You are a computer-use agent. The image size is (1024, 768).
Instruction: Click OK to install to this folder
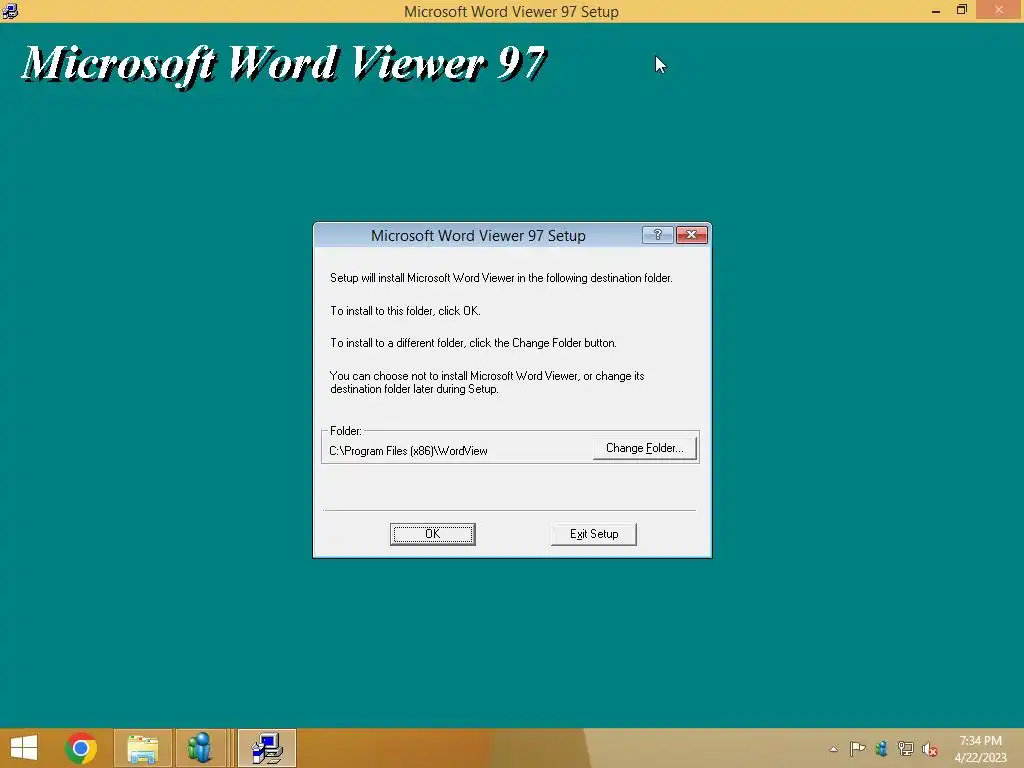pyautogui.click(x=432, y=534)
